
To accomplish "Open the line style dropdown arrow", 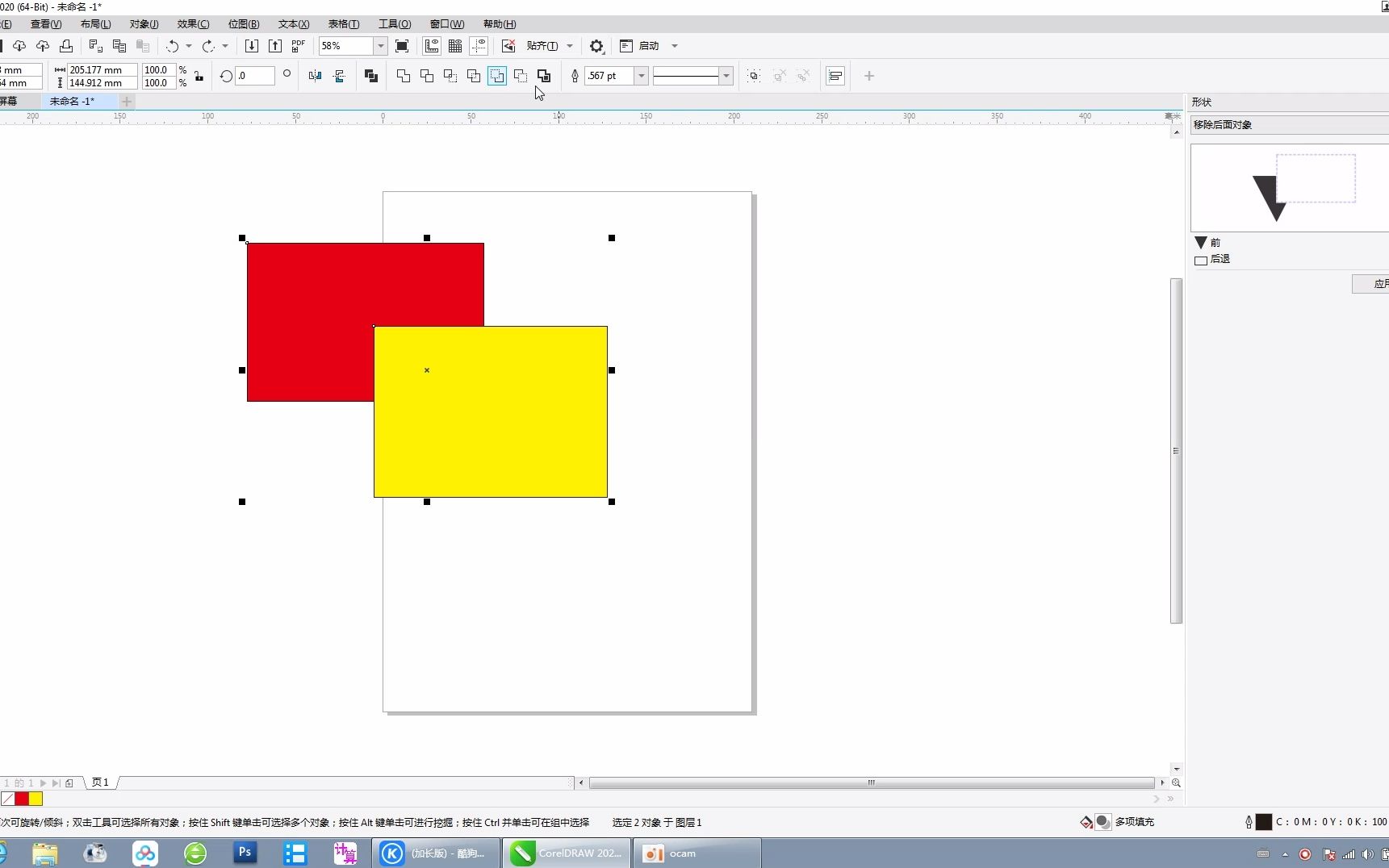I will click(x=726, y=76).
